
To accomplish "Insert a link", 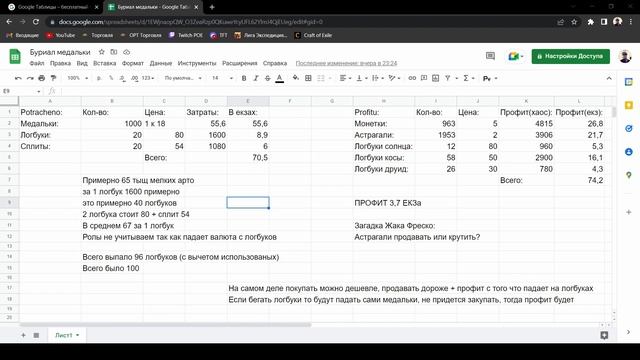I will pyautogui.click(x=412, y=78).
